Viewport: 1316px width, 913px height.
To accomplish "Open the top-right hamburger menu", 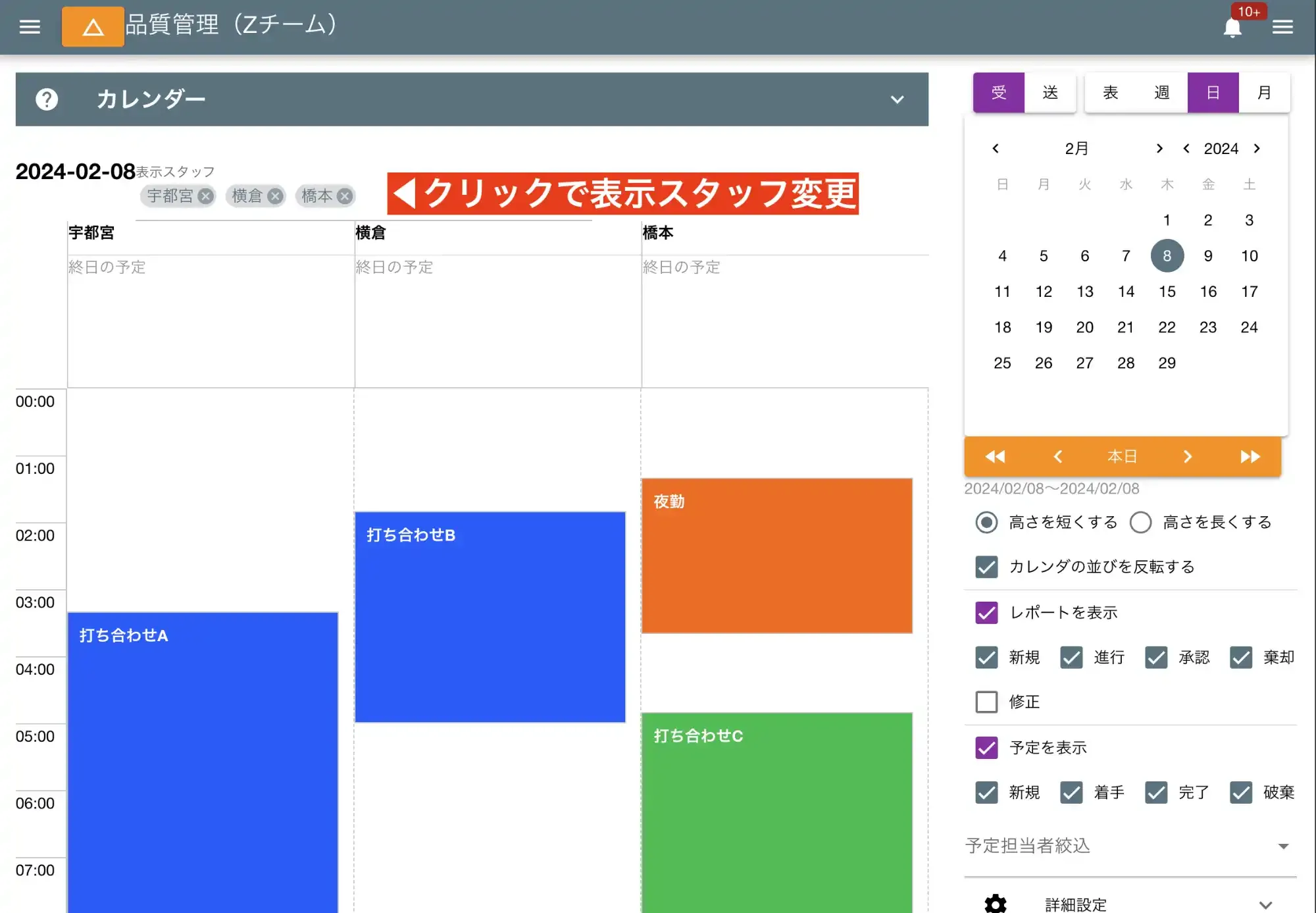I will [1282, 28].
